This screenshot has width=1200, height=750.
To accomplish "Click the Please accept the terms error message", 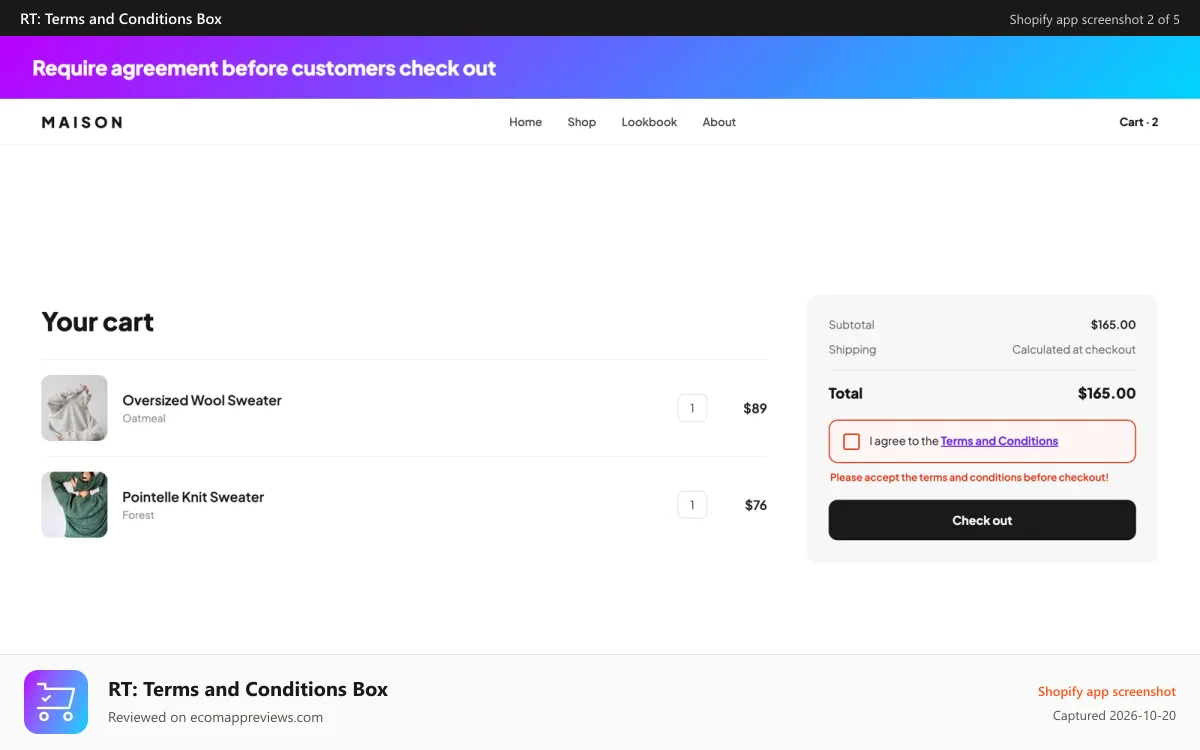I will (969, 477).
